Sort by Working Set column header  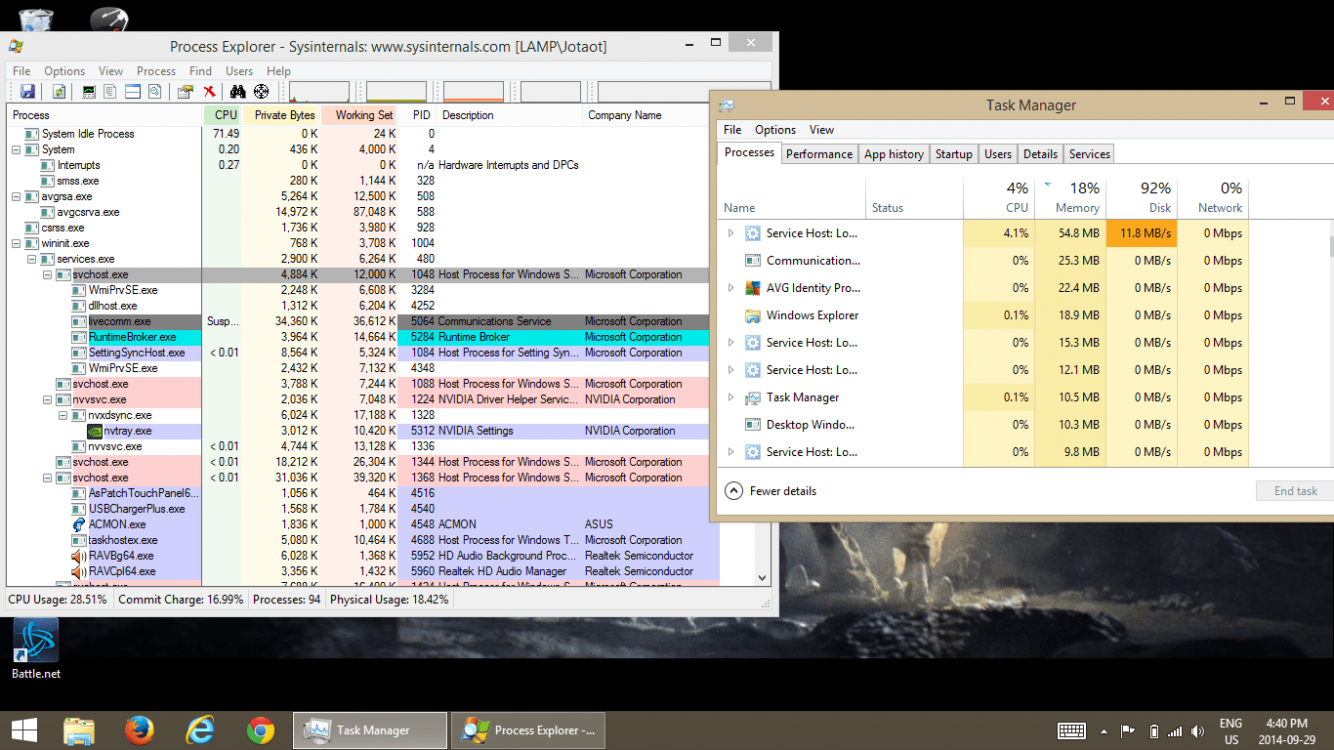coord(360,115)
